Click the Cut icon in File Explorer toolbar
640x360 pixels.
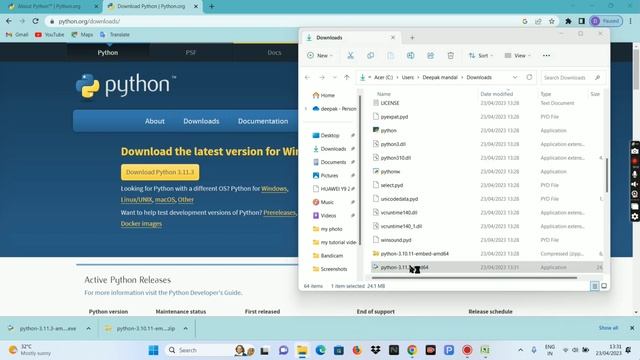click(350, 56)
